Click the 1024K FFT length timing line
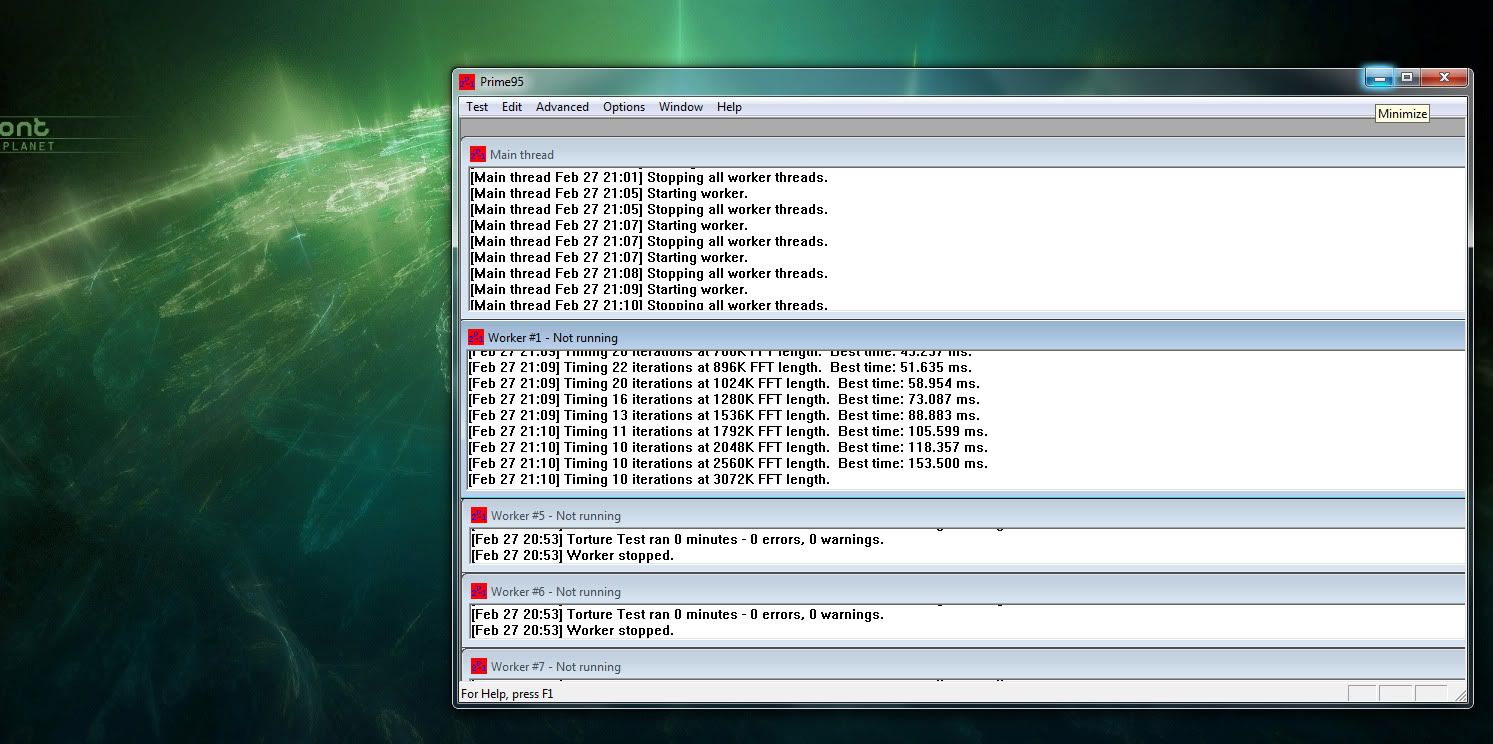 point(724,384)
